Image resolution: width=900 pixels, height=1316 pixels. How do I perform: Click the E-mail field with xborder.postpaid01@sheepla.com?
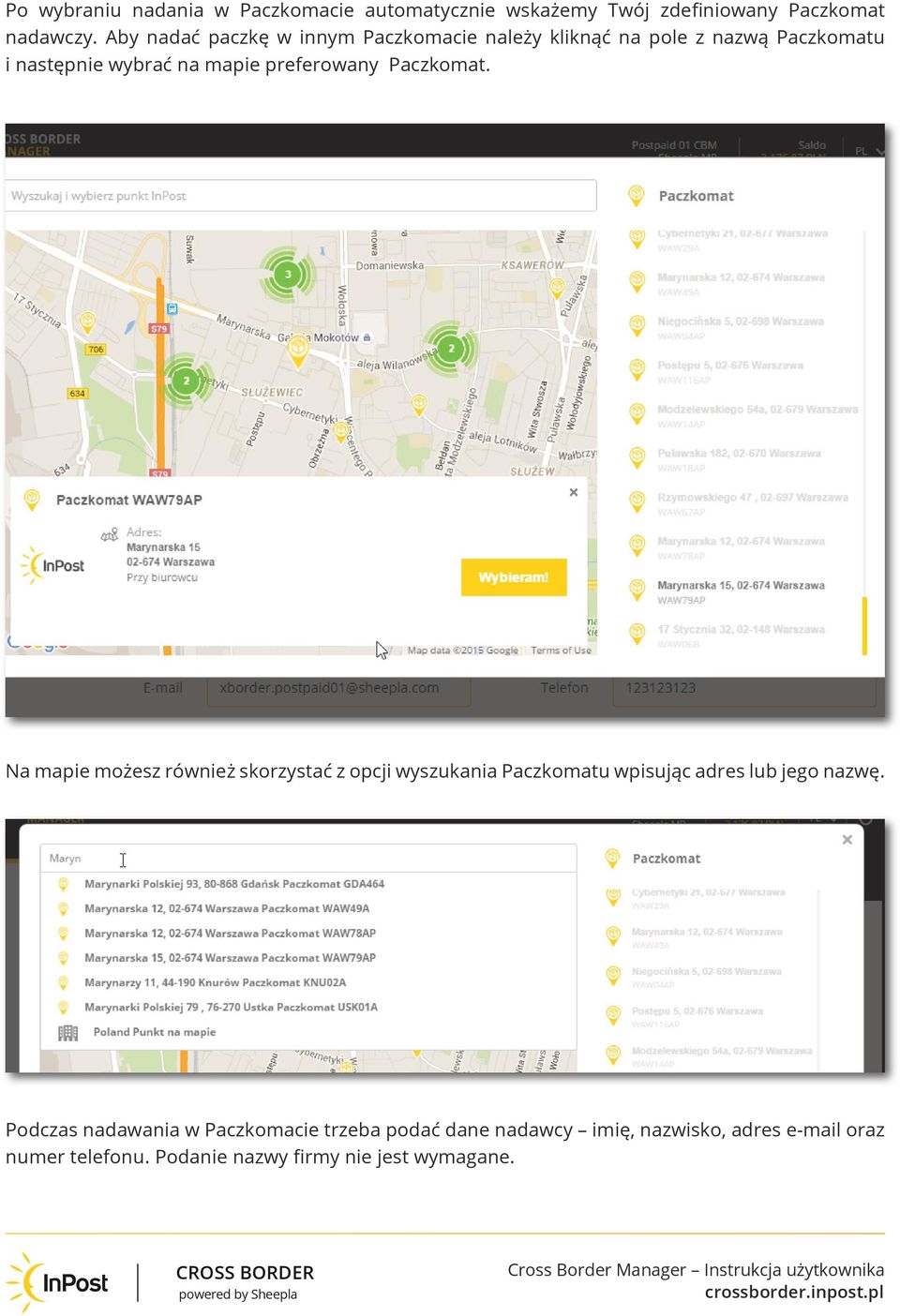[338, 688]
